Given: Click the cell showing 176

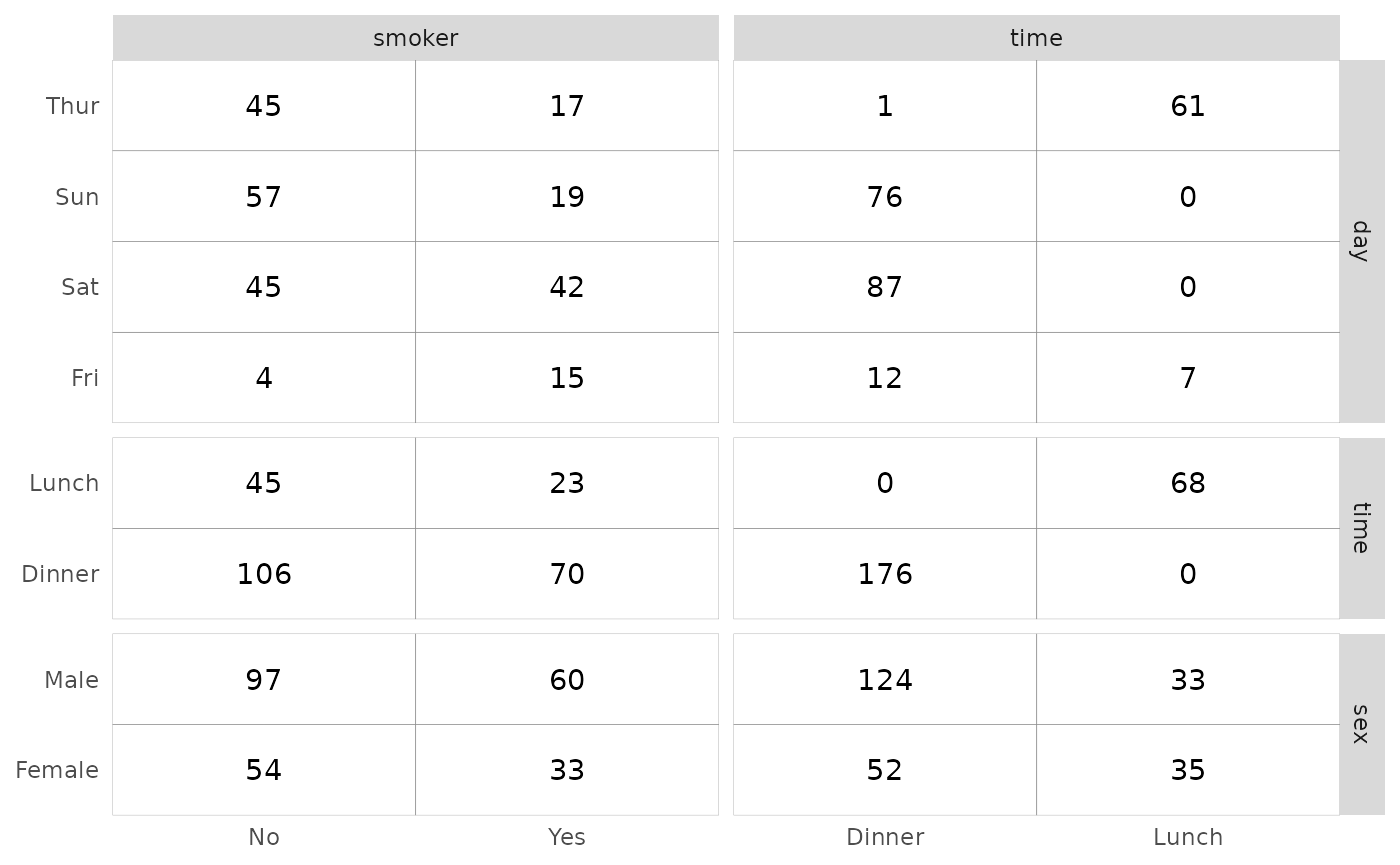Looking at the screenshot, I should pyautogui.click(x=885, y=574).
